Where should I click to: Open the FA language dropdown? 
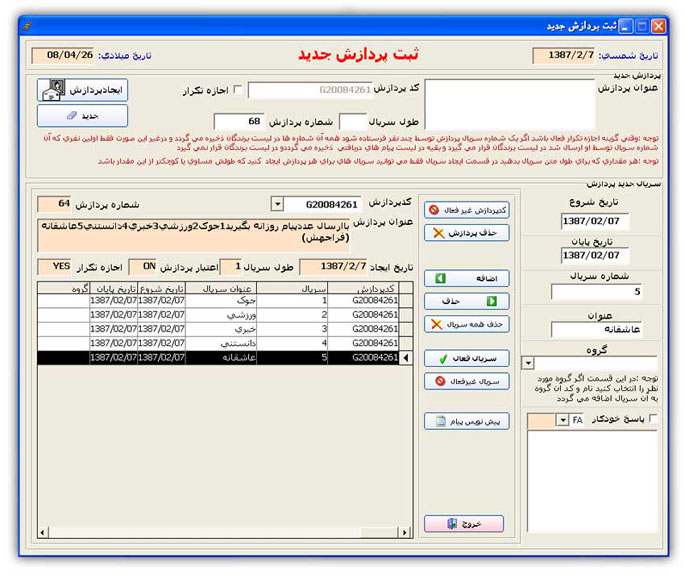(x=562, y=420)
